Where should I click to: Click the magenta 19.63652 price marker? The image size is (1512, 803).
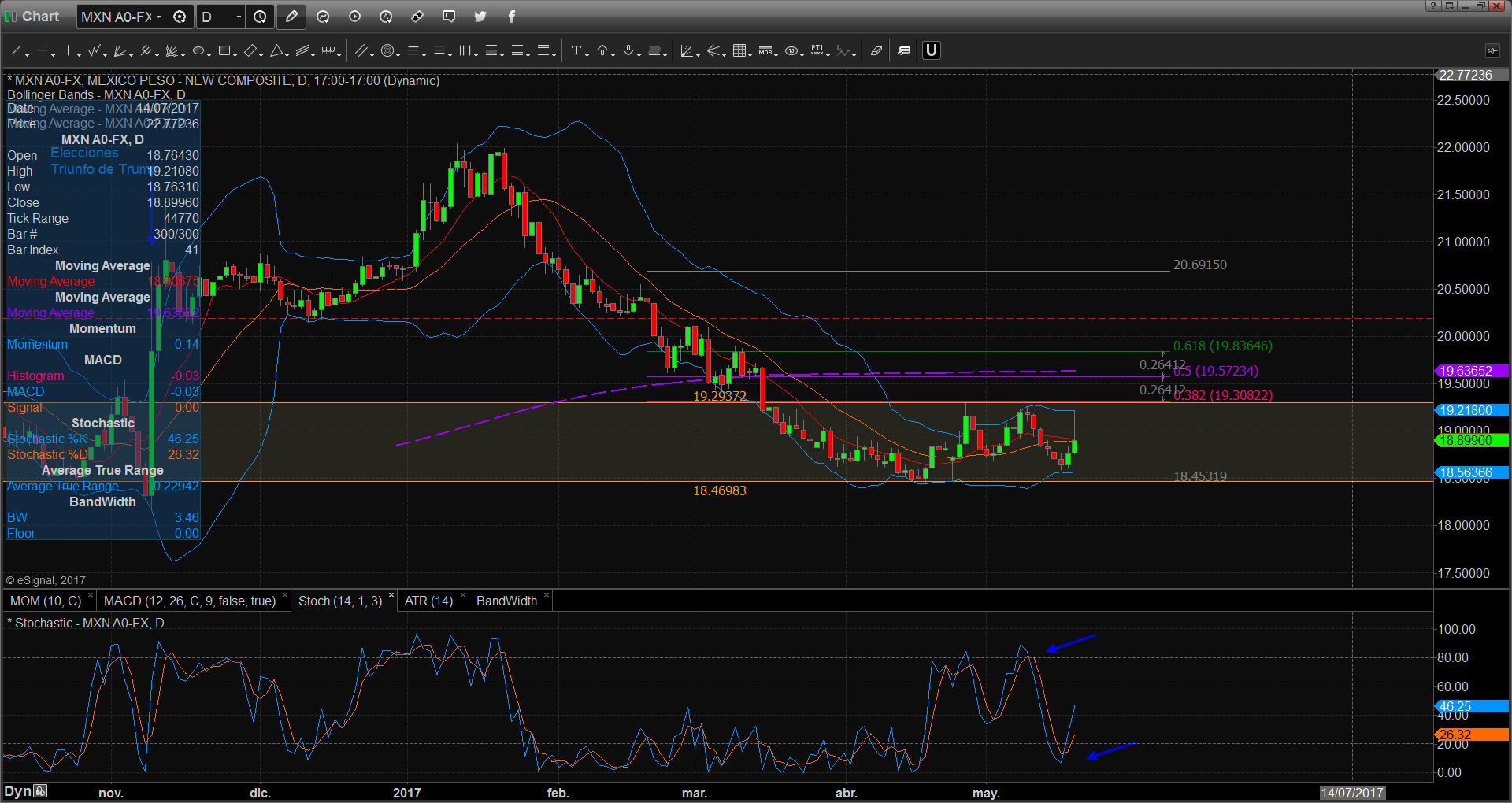tap(1472, 371)
